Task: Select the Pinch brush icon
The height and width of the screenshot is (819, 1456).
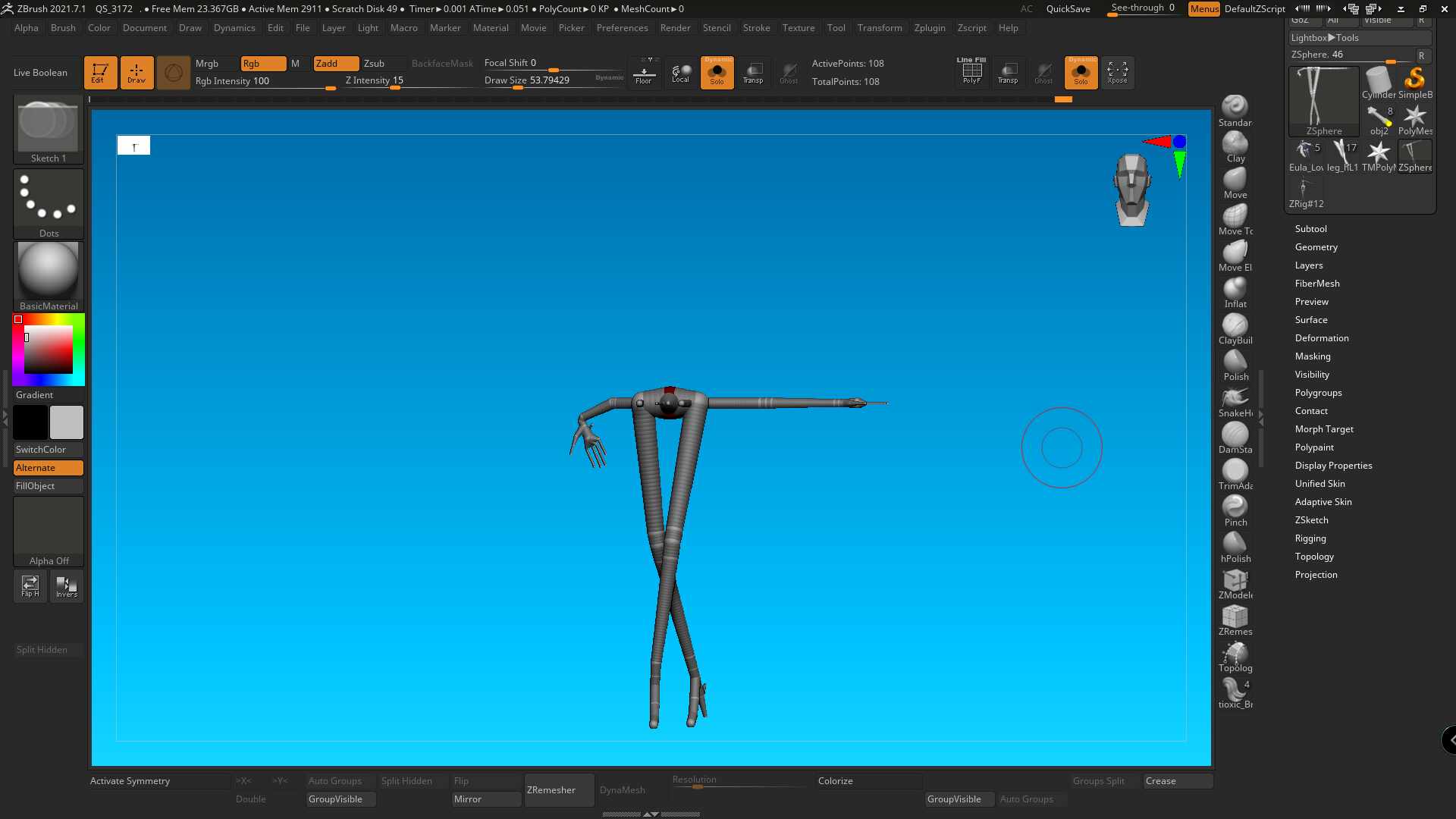Action: (x=1235, y=511)
